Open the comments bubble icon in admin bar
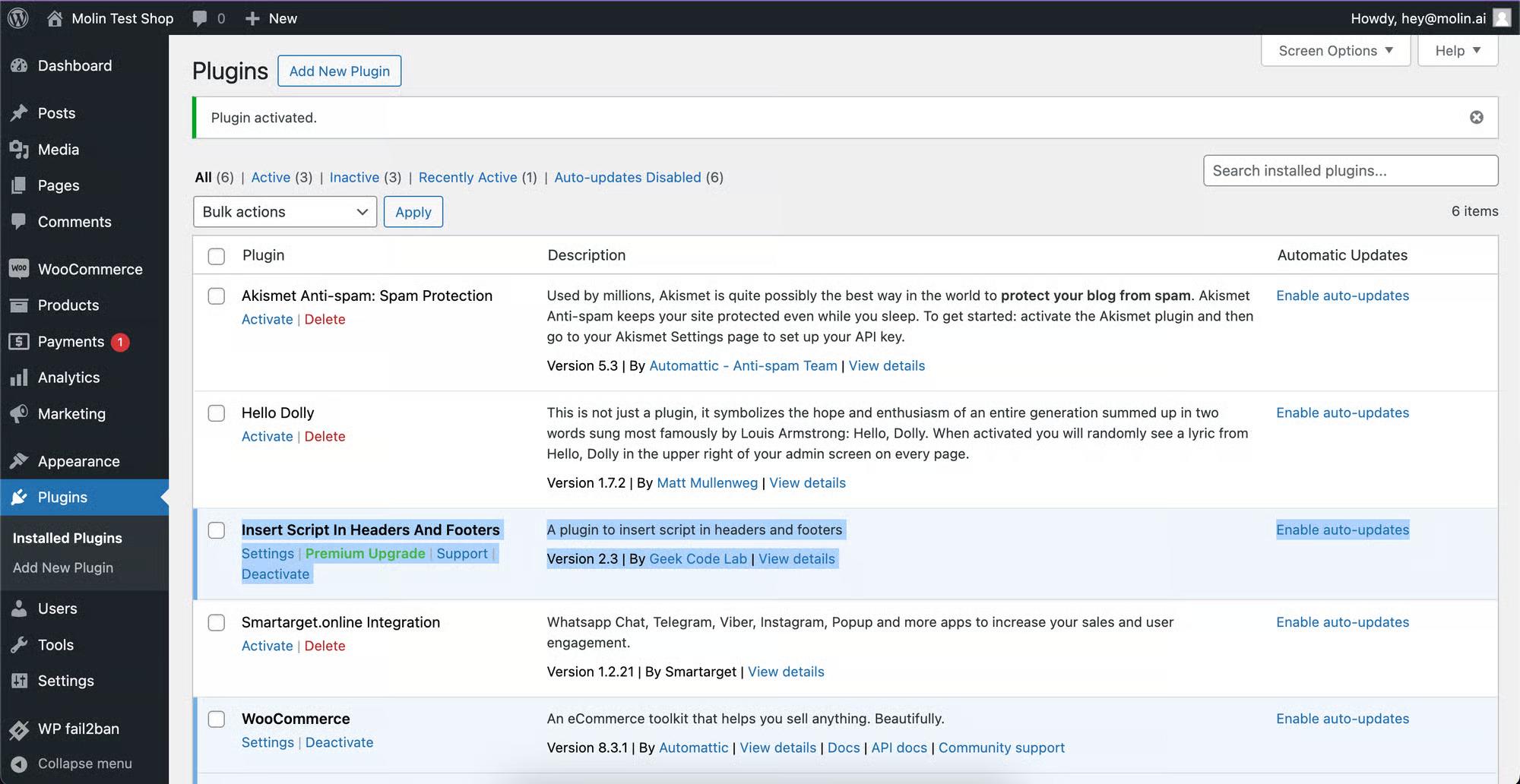 pyautogui.click(x=200, y=18)
